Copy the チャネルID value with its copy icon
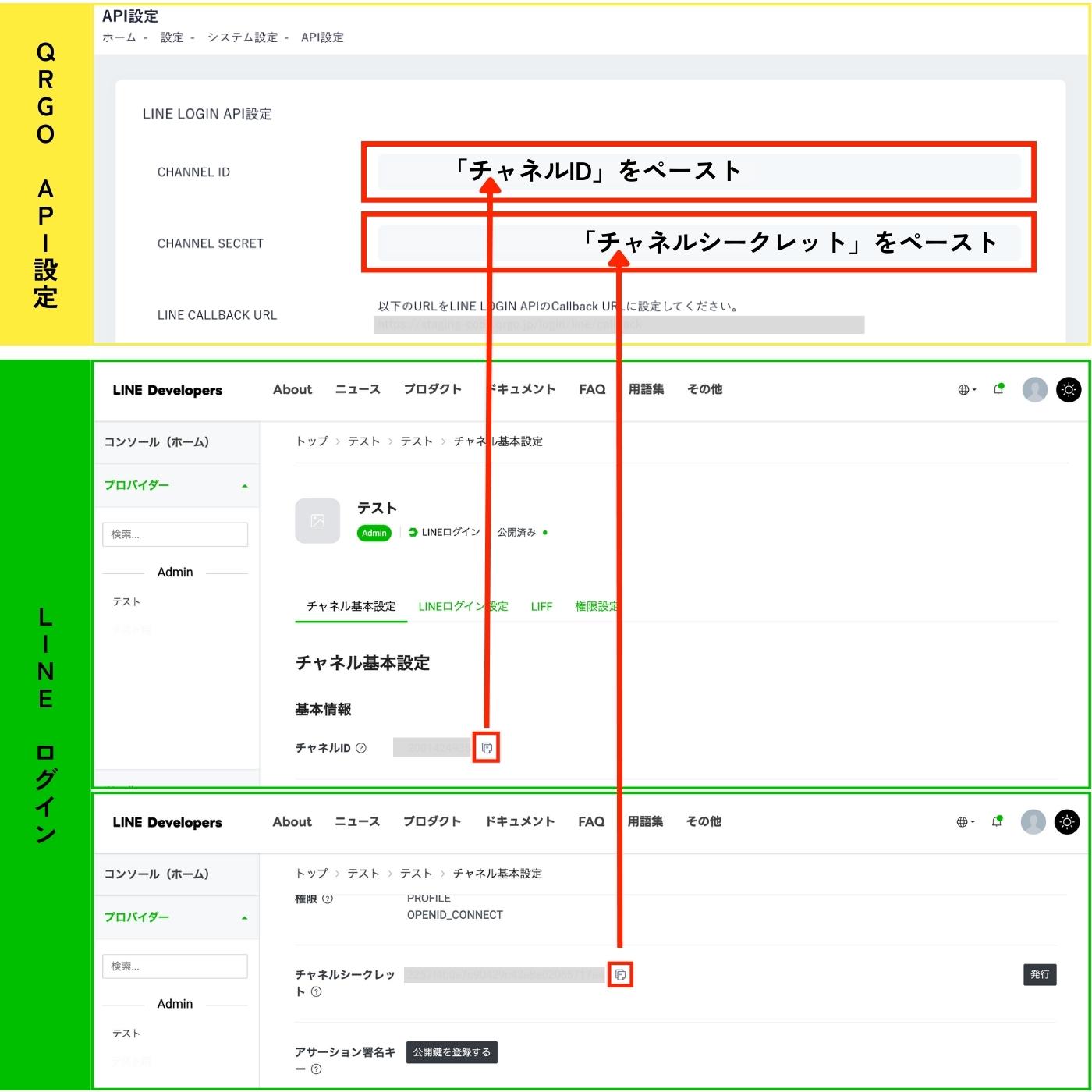This screenshot has width=1092, height=1092. tap(487, 748)
